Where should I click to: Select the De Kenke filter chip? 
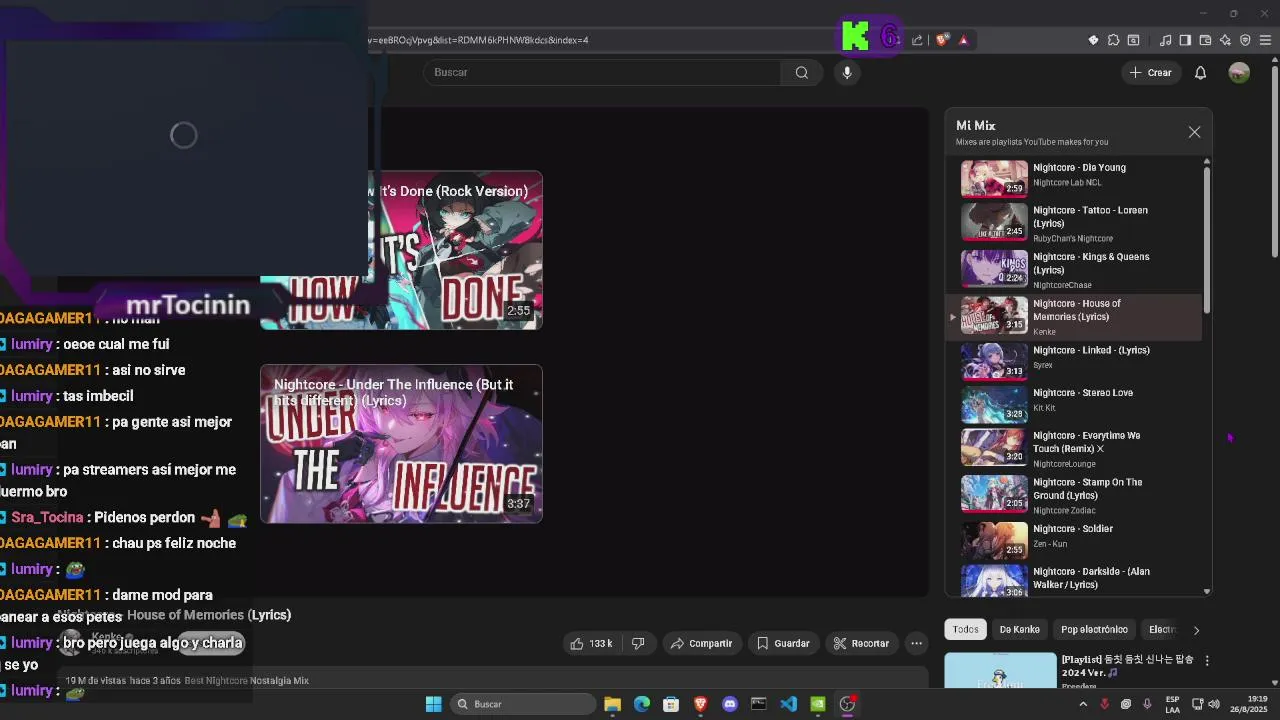tap(1020, 629)
